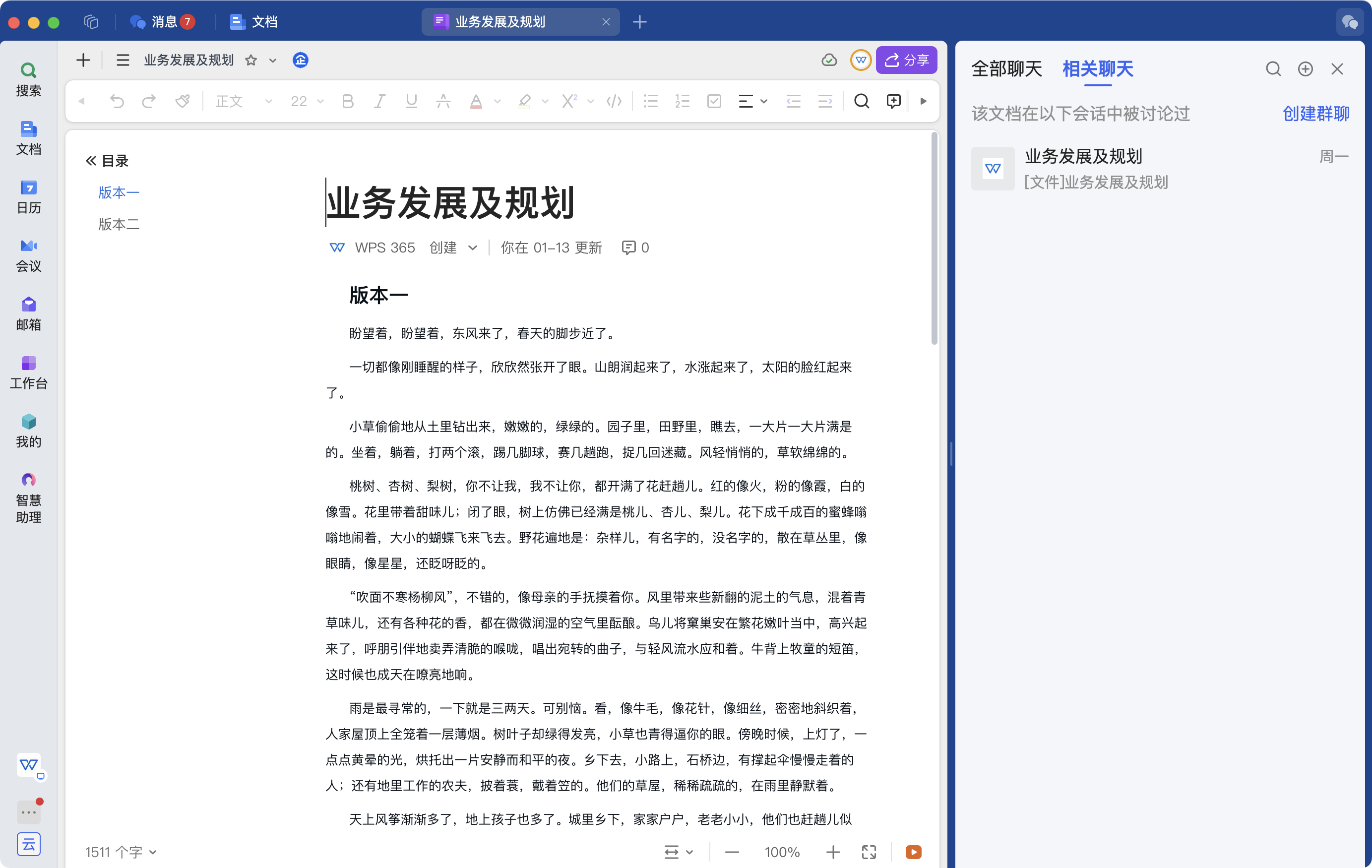Select the 业务发展及规划 document tab

pyautogui.click(x=520, y=22)
